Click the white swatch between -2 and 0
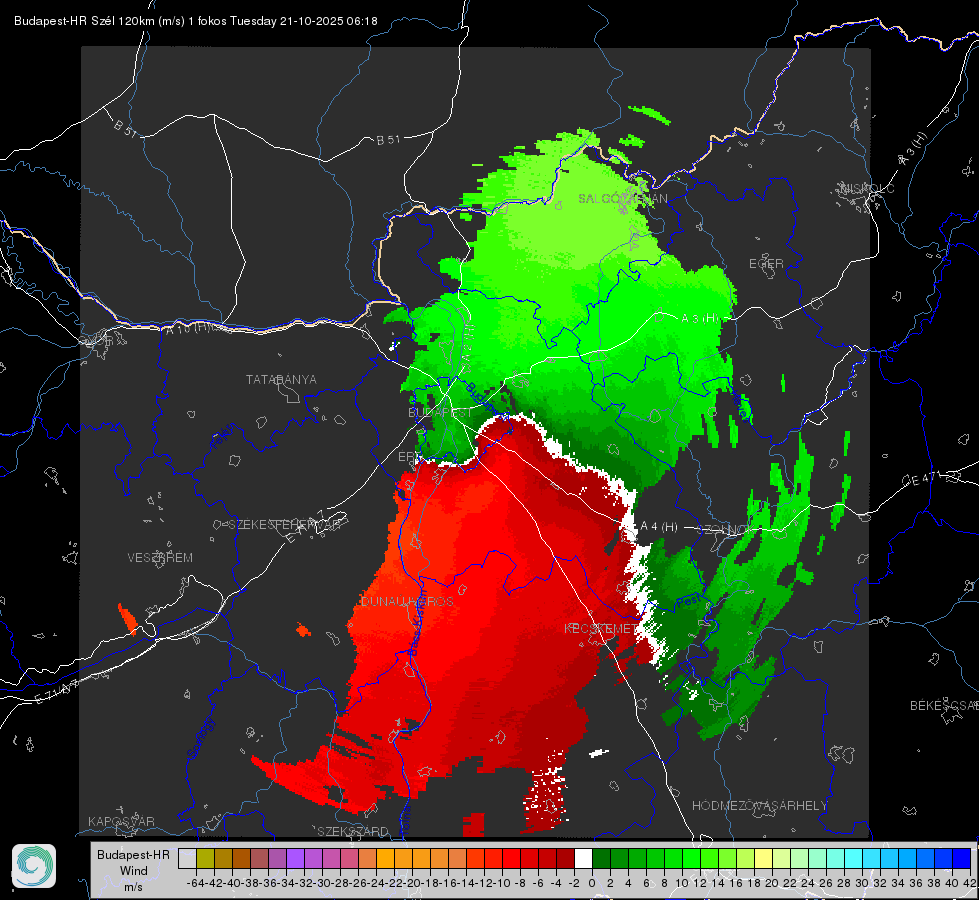The width and height of the screenshot is (979, 900). point(583,859)
